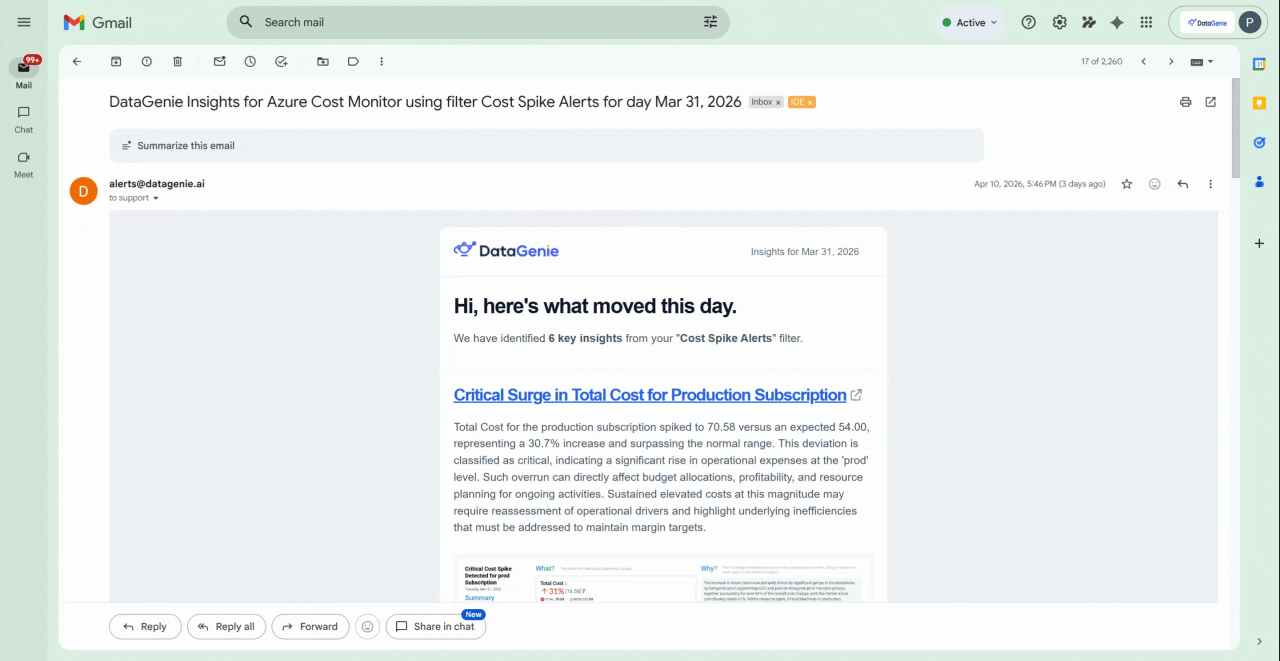The height and width of the screenshot is (661, 1280).
Task: Open Critical Surge in Total Cost link
Action: point(650,395)
